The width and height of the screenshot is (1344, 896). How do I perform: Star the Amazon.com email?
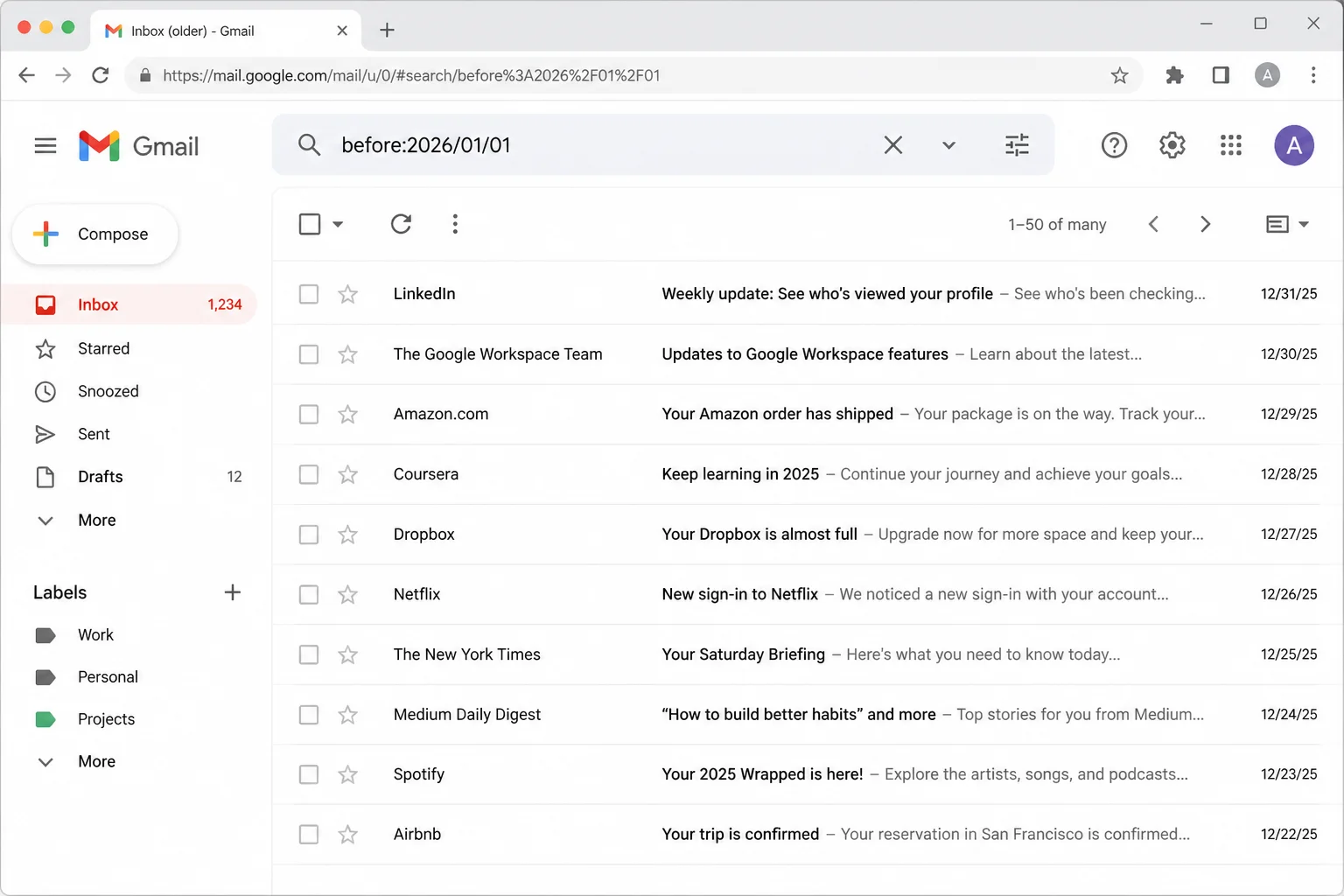348,414
